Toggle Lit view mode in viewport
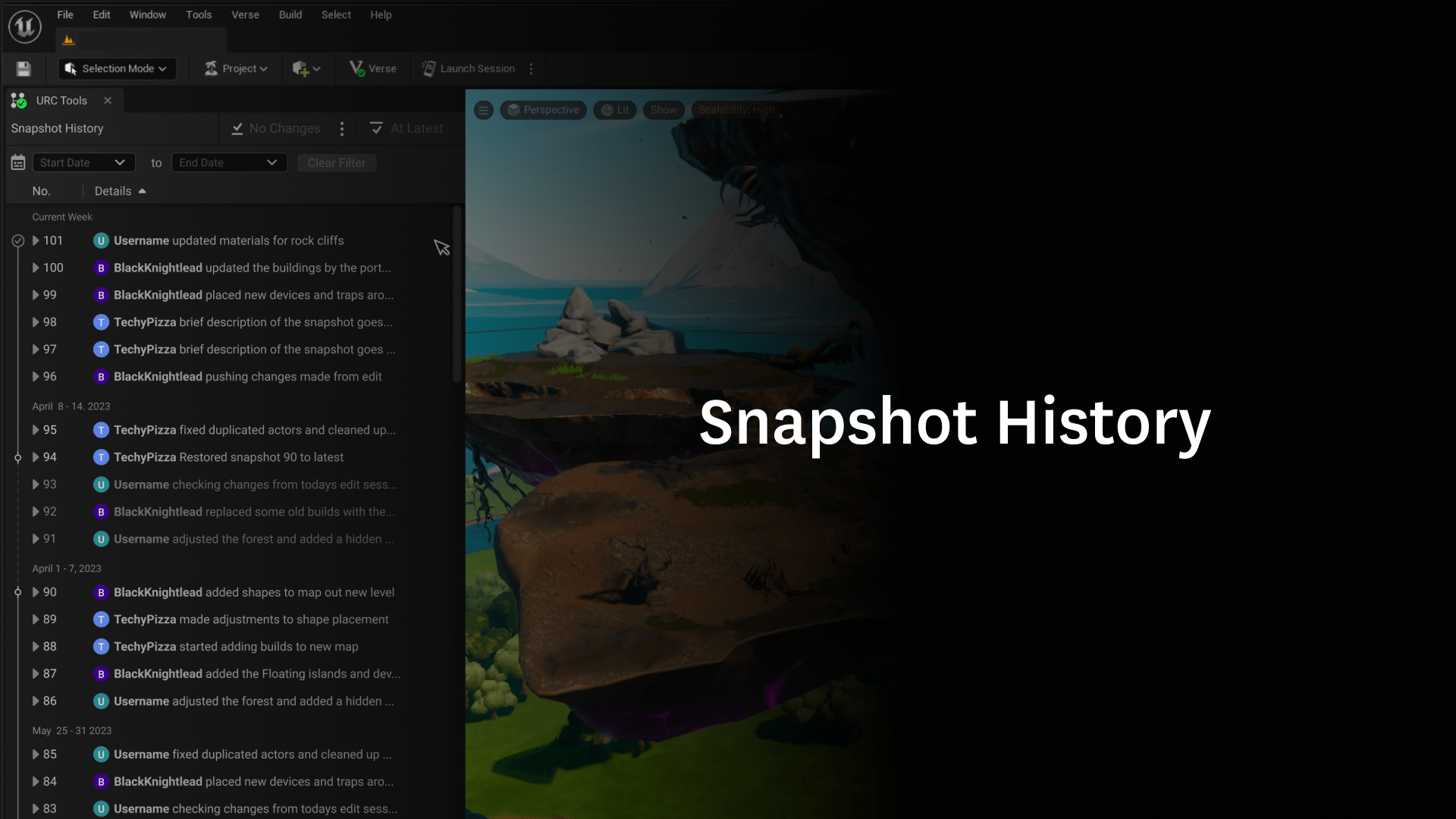This screenshot has height=819, width=1456. [x=615, y=110]
